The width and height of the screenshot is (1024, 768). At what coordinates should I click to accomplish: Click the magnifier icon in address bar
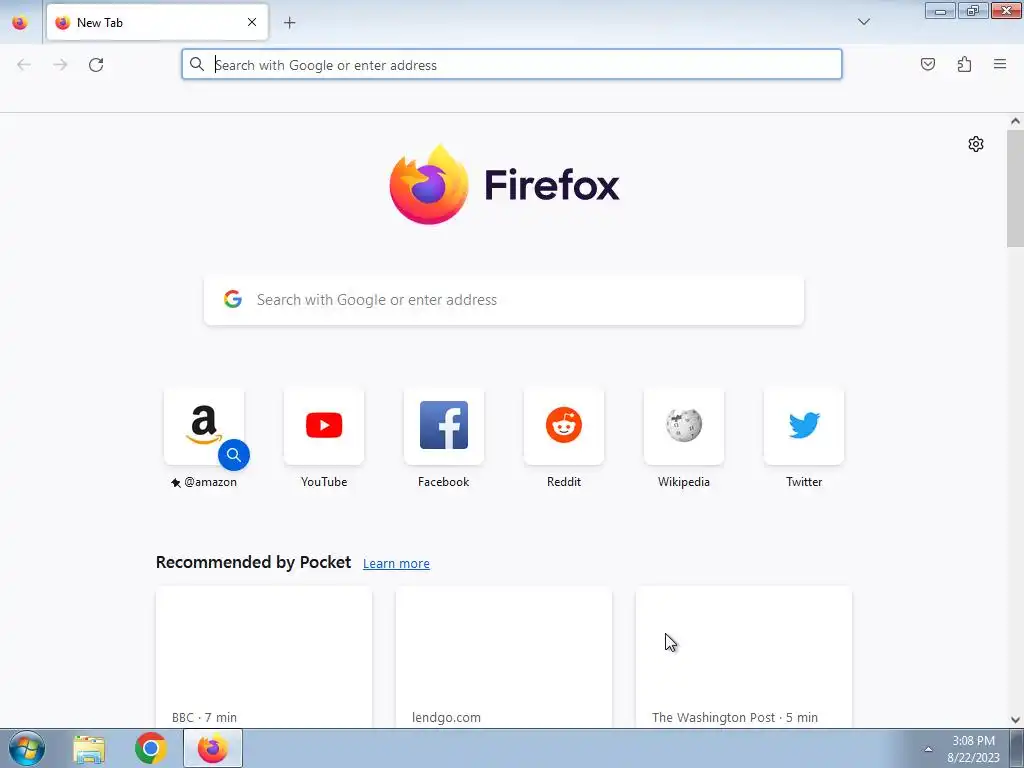click(197, 64)
